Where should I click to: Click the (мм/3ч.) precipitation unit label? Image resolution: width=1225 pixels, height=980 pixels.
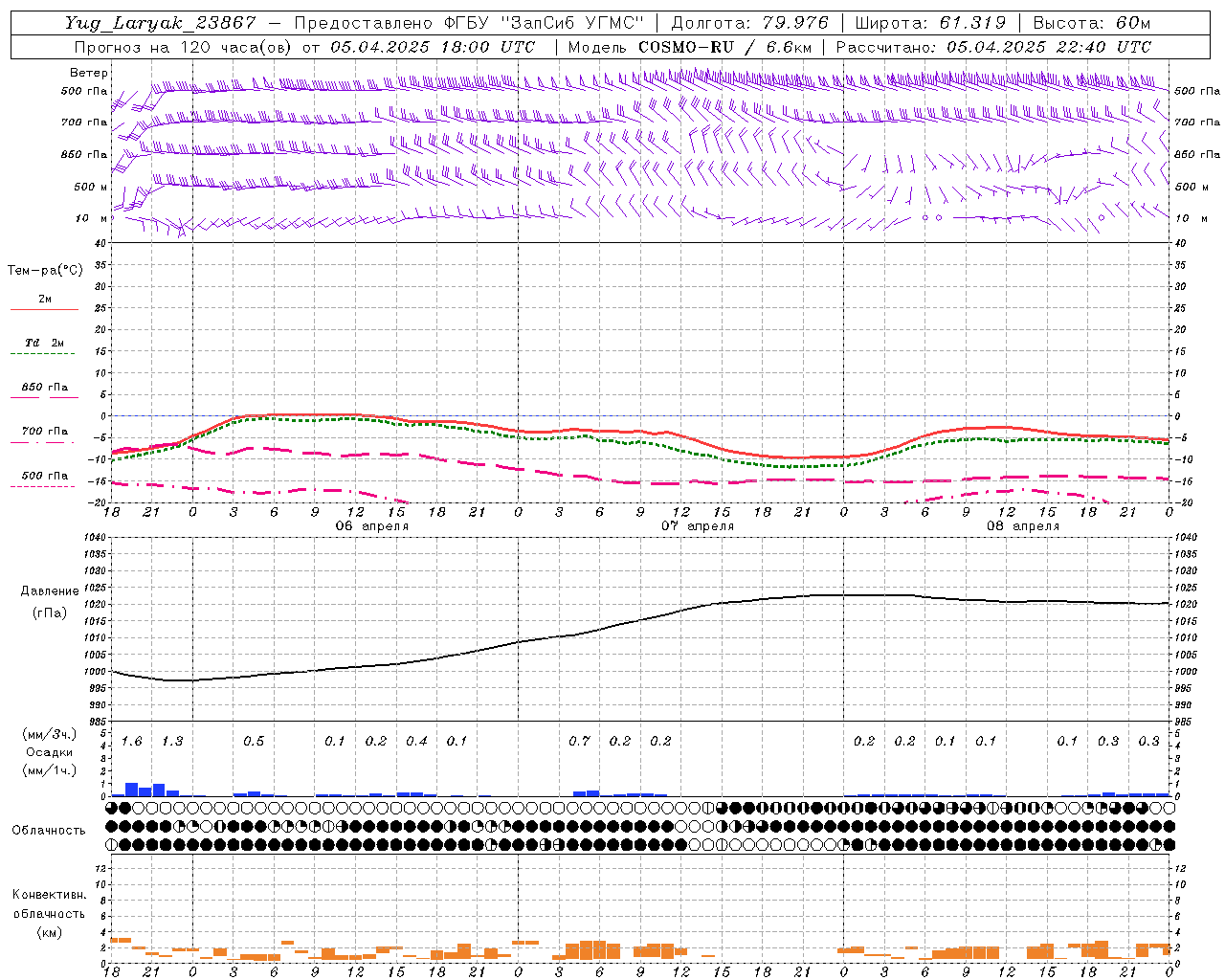coord(50,734)
